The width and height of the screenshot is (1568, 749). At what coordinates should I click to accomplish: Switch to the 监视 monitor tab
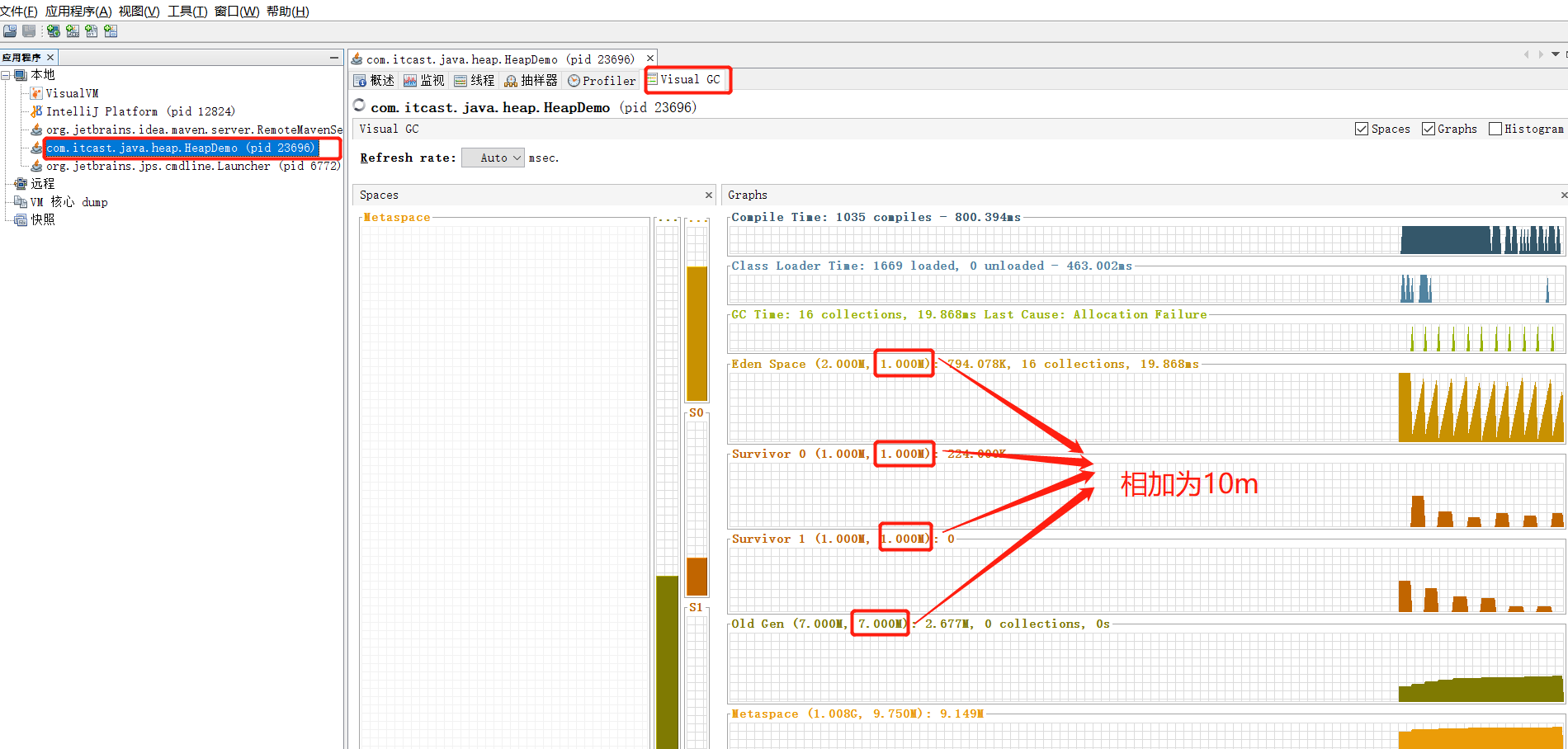click(x=424, y=80)
